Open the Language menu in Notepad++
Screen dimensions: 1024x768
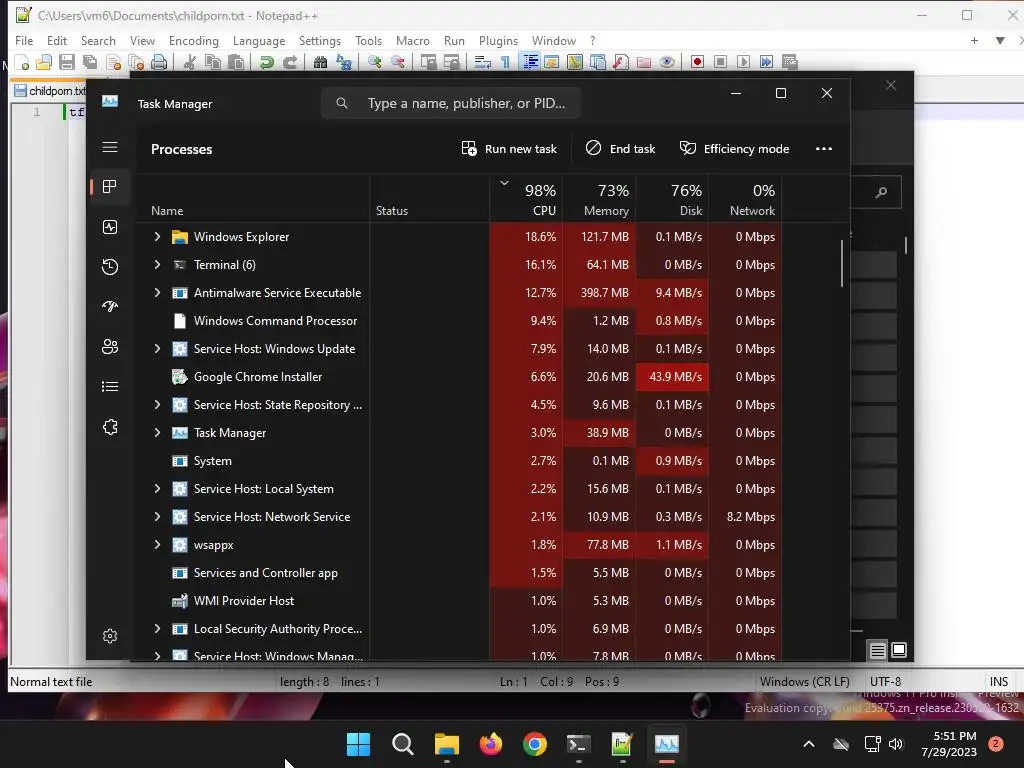[259, 40]
